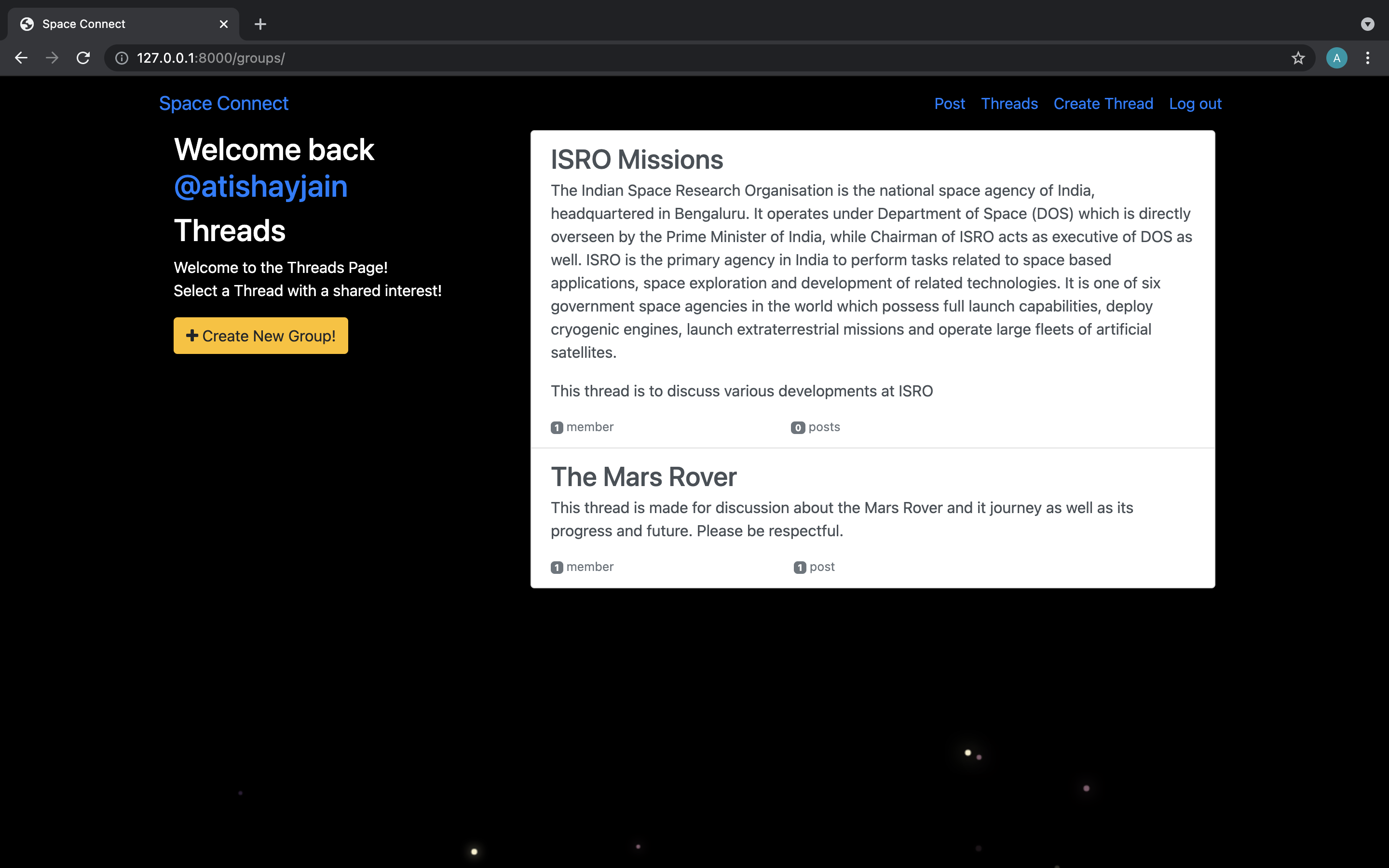
Task: Open the Post nav link
Action: tap(949, 104)
